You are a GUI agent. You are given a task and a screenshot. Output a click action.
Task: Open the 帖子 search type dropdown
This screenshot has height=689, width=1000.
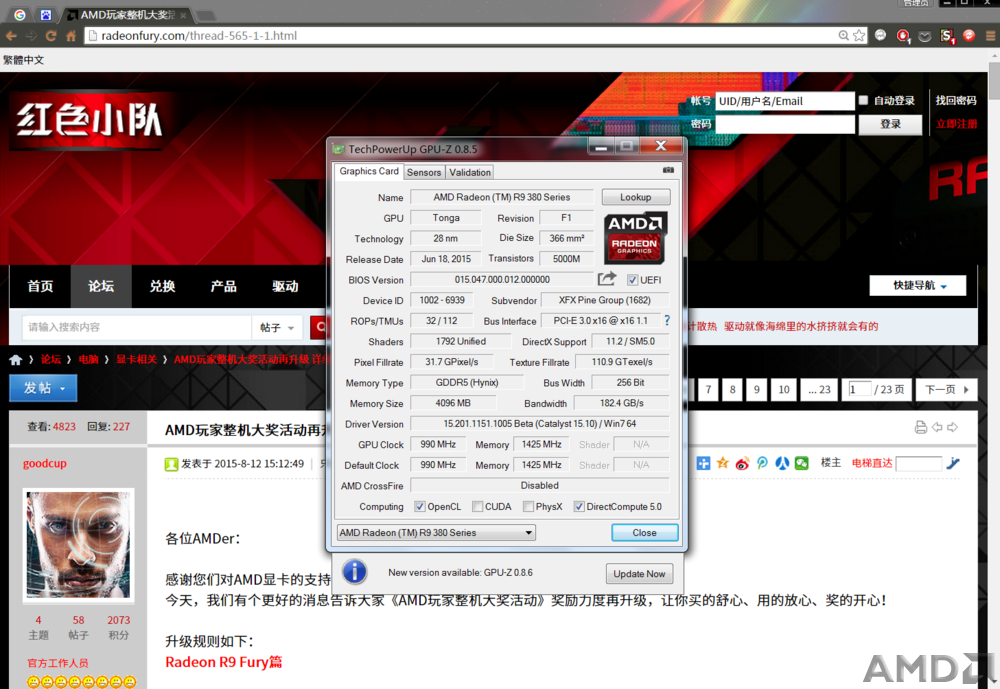277,327
